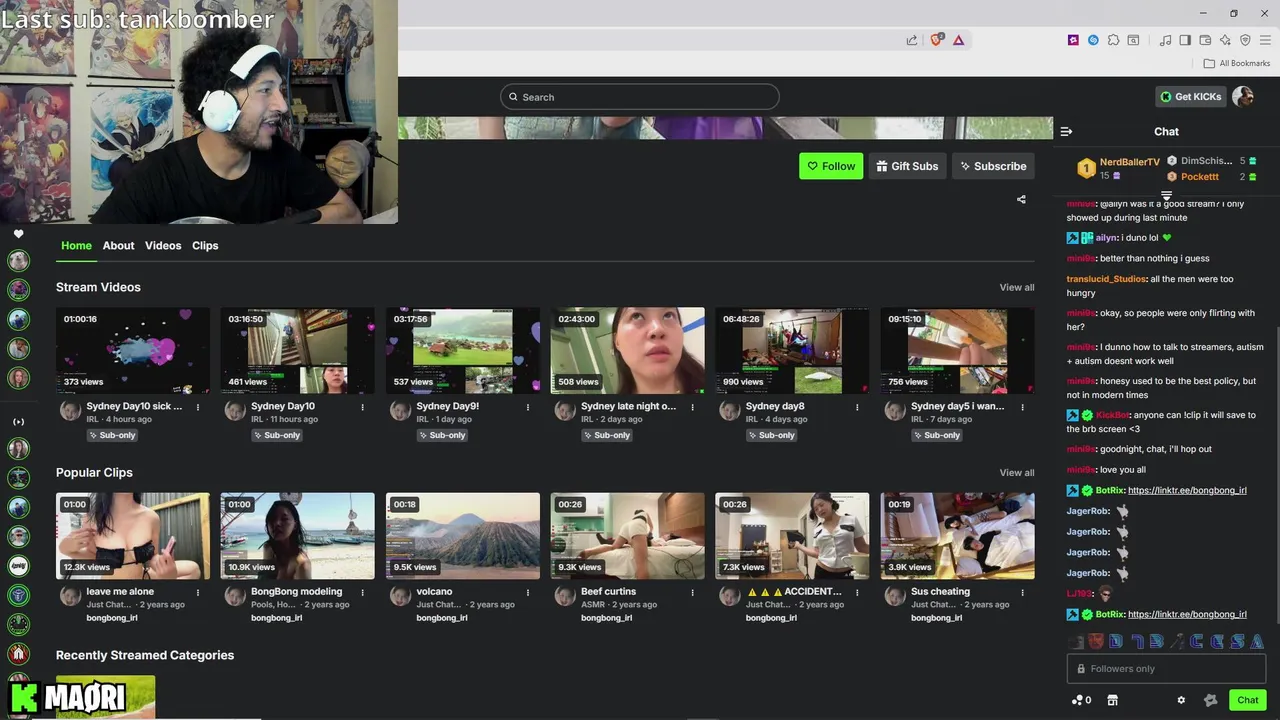
Task: Open the browser extensions puzzle icon
Action: click(x=1113, y=40)
